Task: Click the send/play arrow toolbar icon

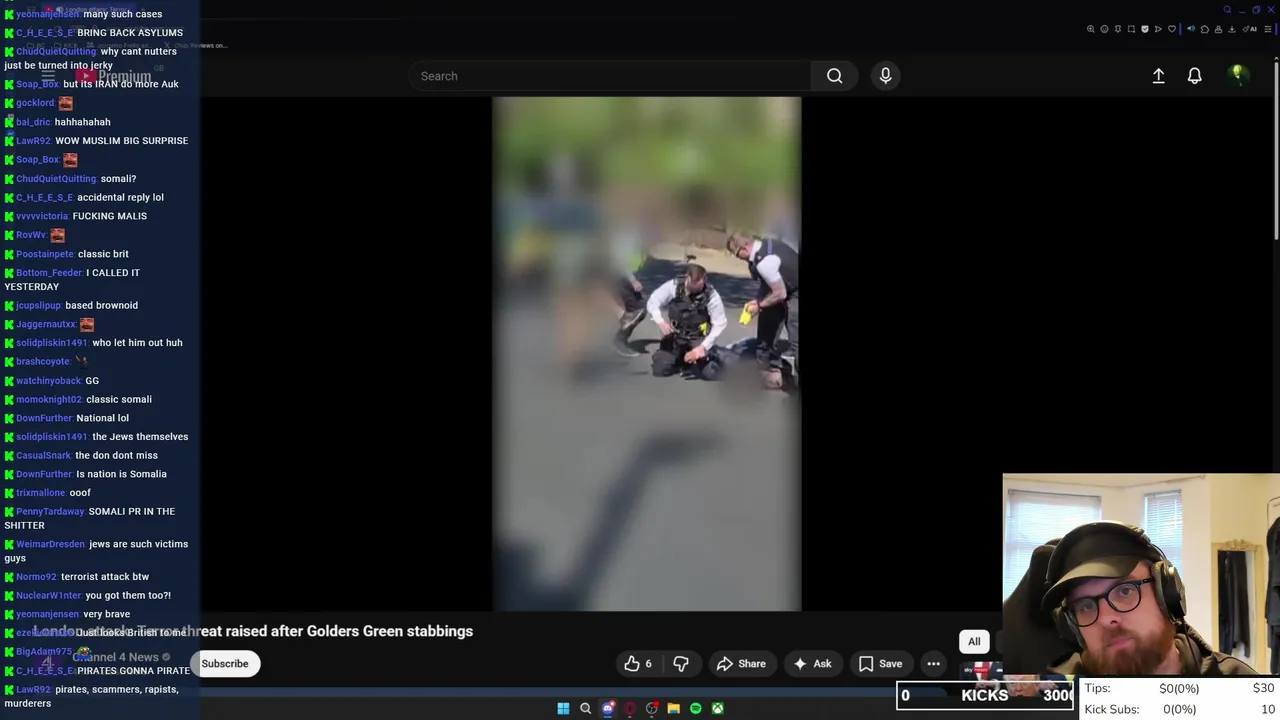Action: [1158, 29]
